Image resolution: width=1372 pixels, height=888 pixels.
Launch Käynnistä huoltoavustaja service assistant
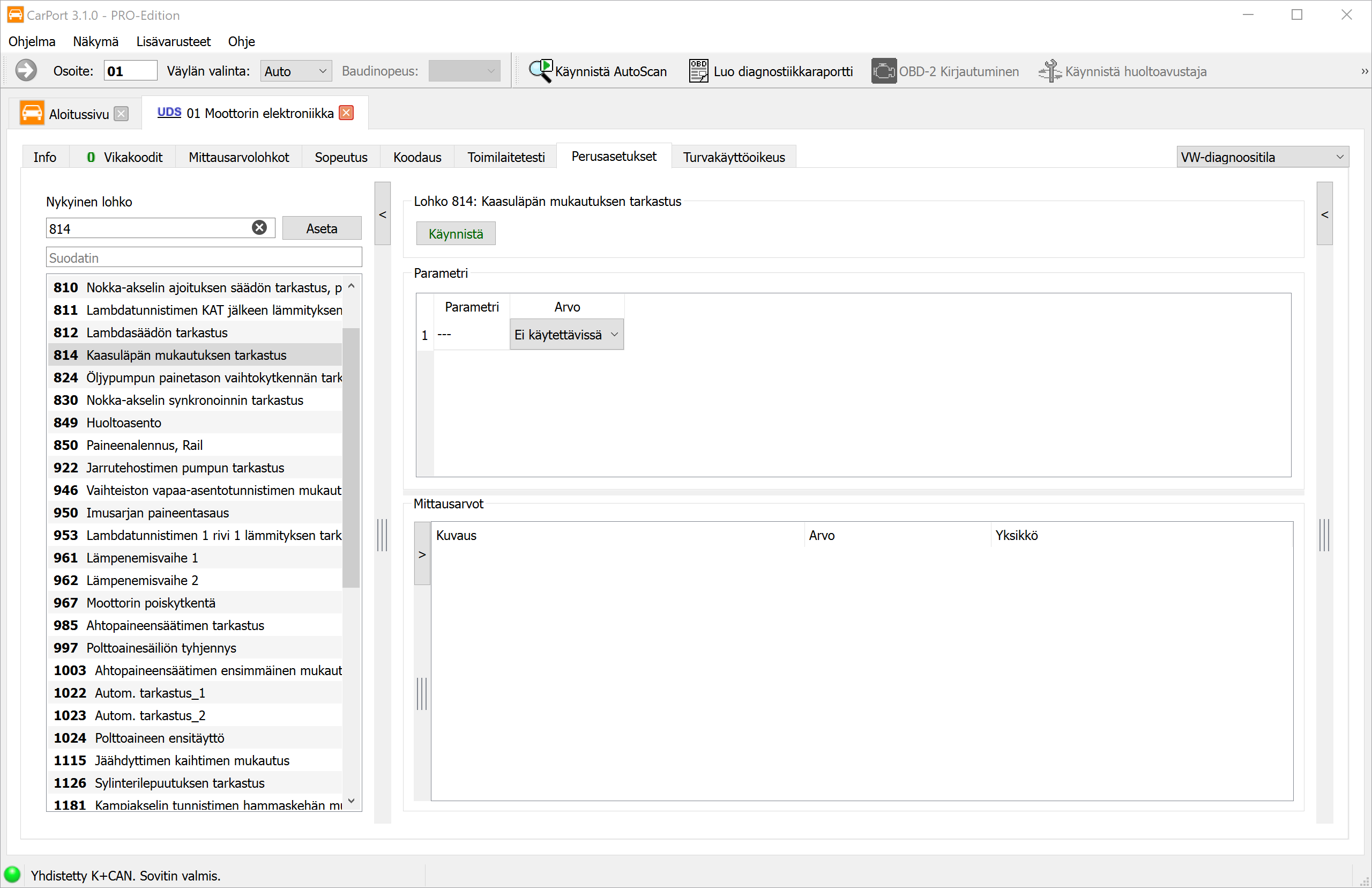pyautogui.click(x=1122, y=71)
